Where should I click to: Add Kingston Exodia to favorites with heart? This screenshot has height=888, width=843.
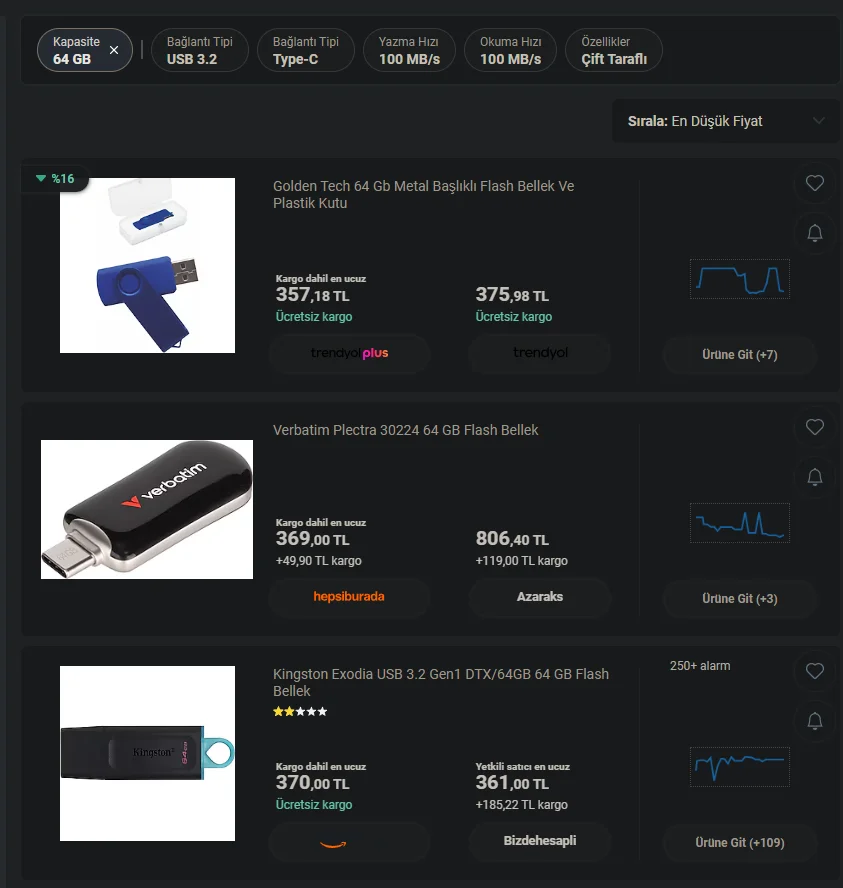[814, 671]
